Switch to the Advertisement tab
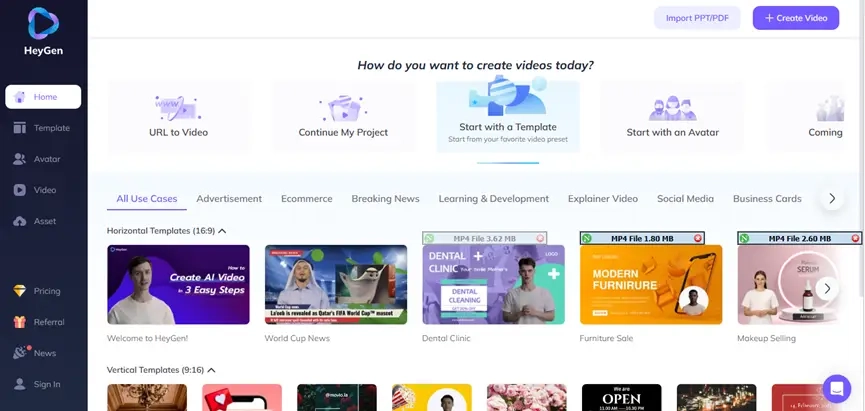 (229, 199)
